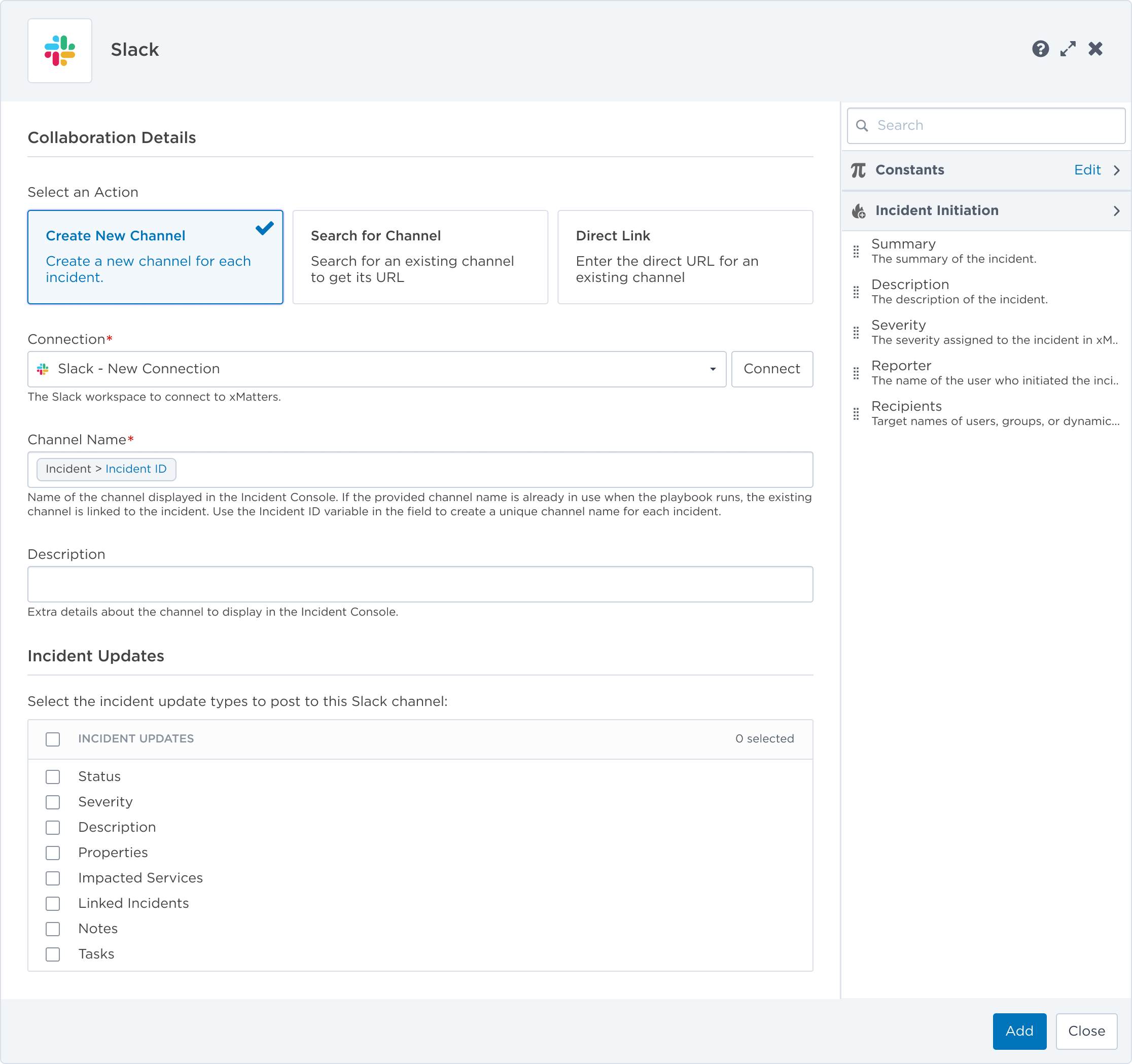Image resolution: width=1132 pixels, height=1064 pixels.
Task: Tick the Linked Incidents checkbox
Action: tap(53, 903)
